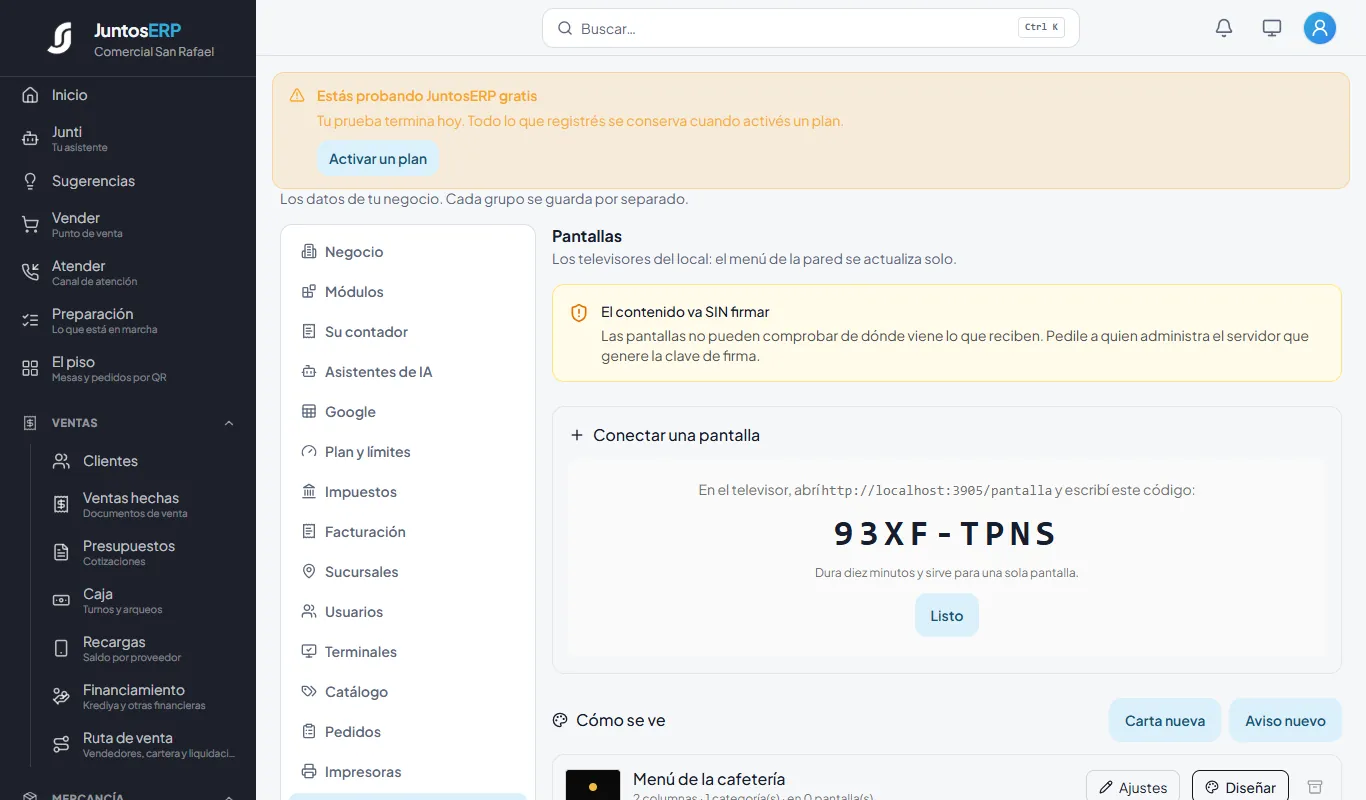The image size is (1366, 800).
Task: Click Carta nueva button
Action: (x=1165, y=720)
